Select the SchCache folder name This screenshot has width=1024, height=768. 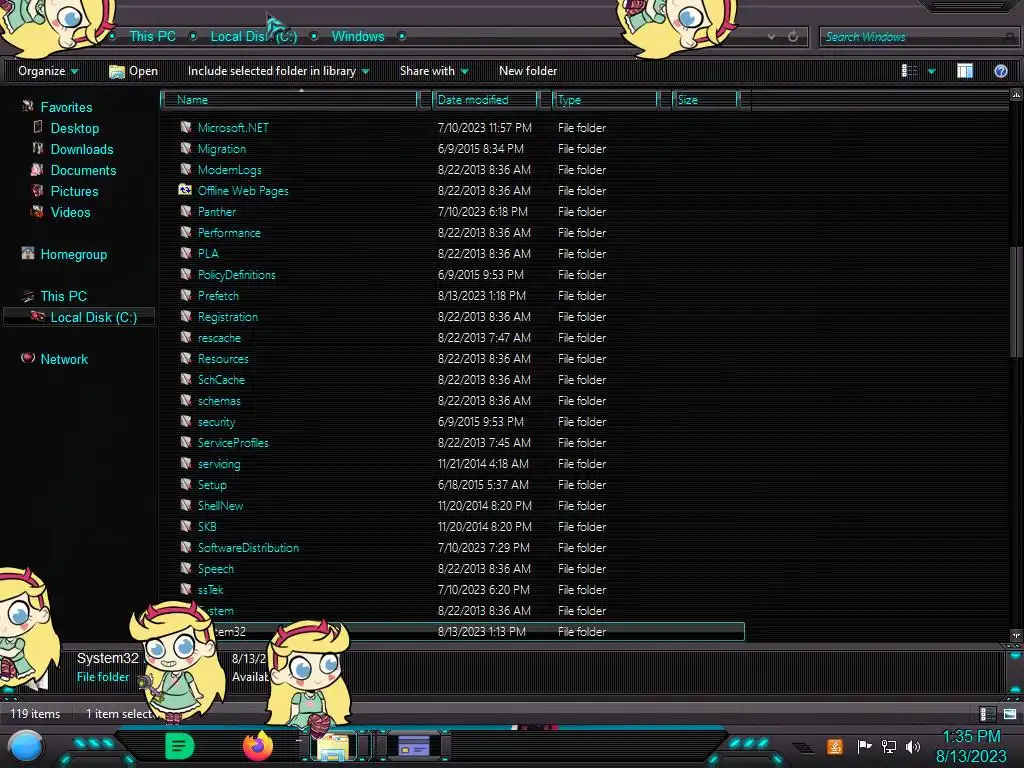click(221, 379)
